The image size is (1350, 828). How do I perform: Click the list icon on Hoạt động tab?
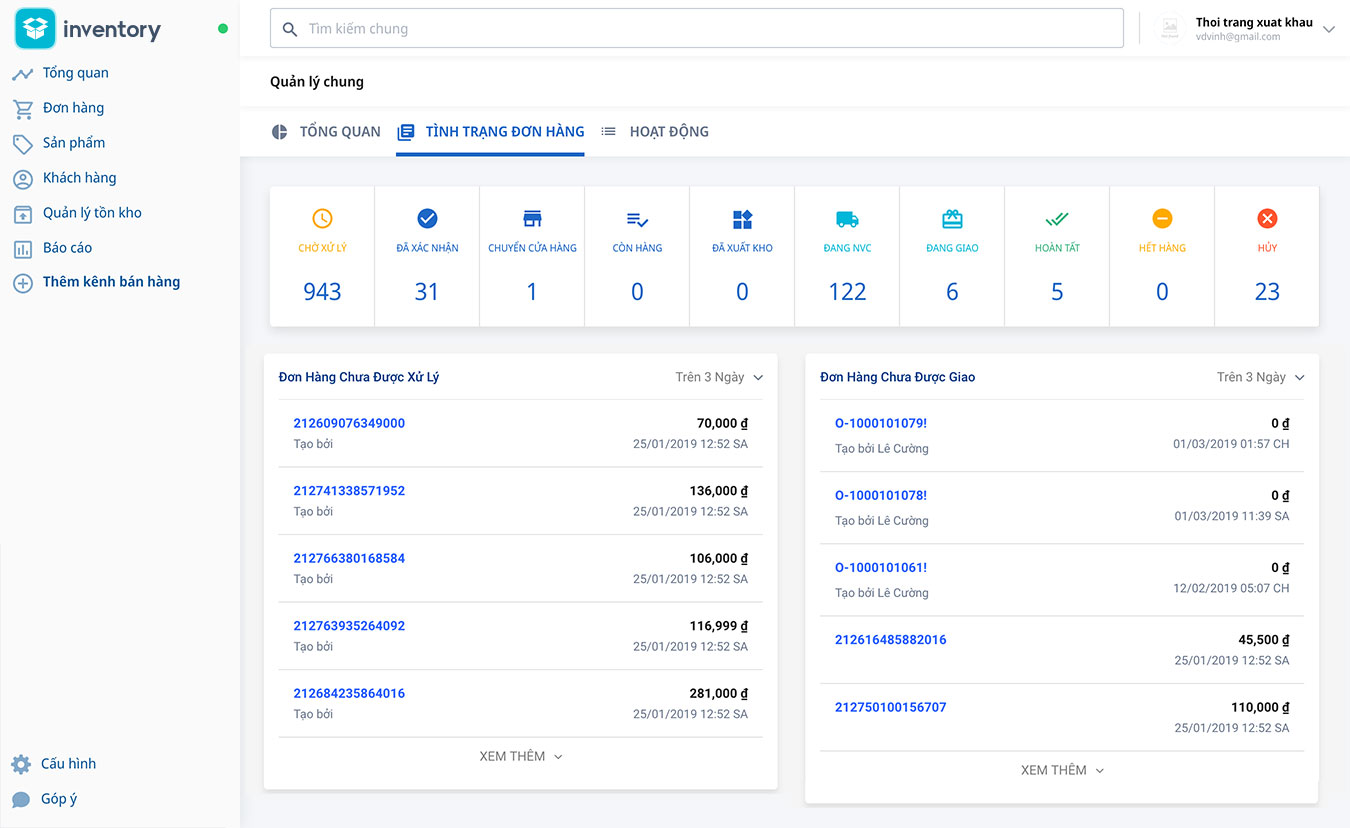(x=608, y=131)
